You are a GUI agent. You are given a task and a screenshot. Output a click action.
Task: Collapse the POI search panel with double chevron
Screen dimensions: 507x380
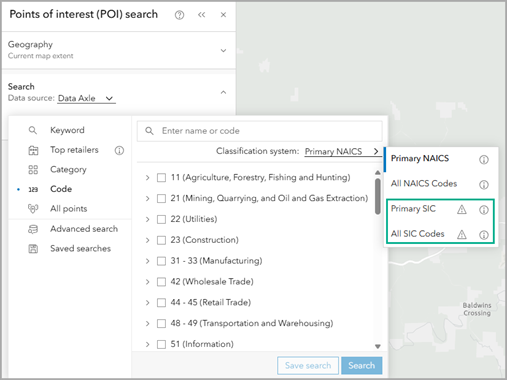pos(202,15)
